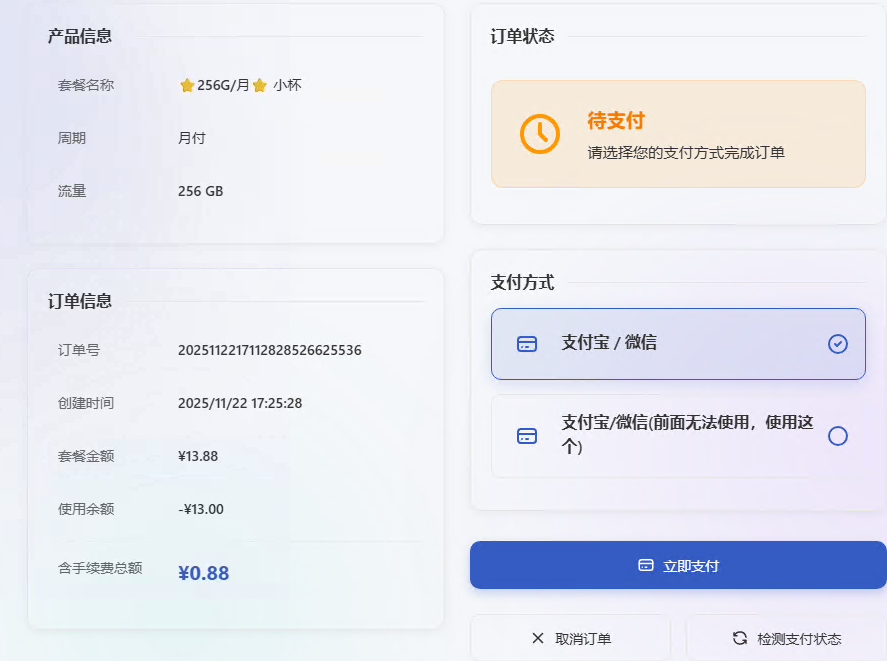Click the card icon inside 立即支付 button
Screen dimensions: 887x661
pyautogui.click(x=646, y=566)
